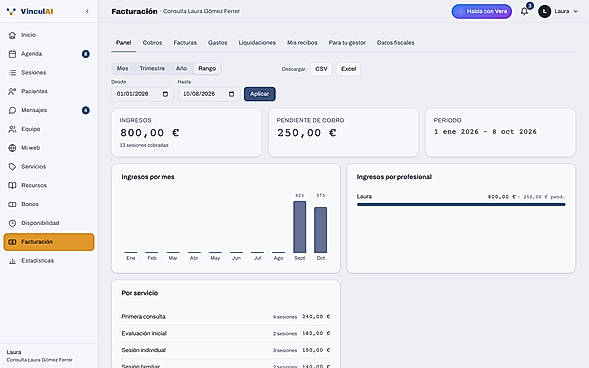Click the Pendiente de cobro 250,00 € card
Image resolution: width=589 pixels, height=368 pixels.
point(343,133)
